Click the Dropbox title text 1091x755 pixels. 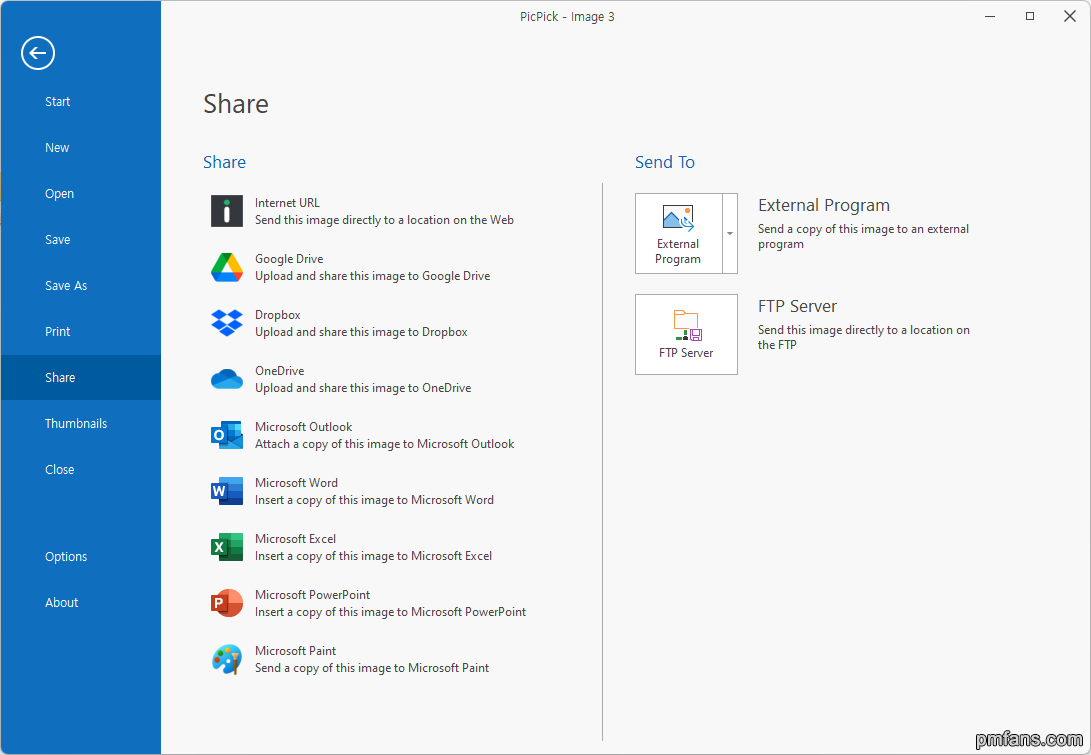click(x=278, y=315)
